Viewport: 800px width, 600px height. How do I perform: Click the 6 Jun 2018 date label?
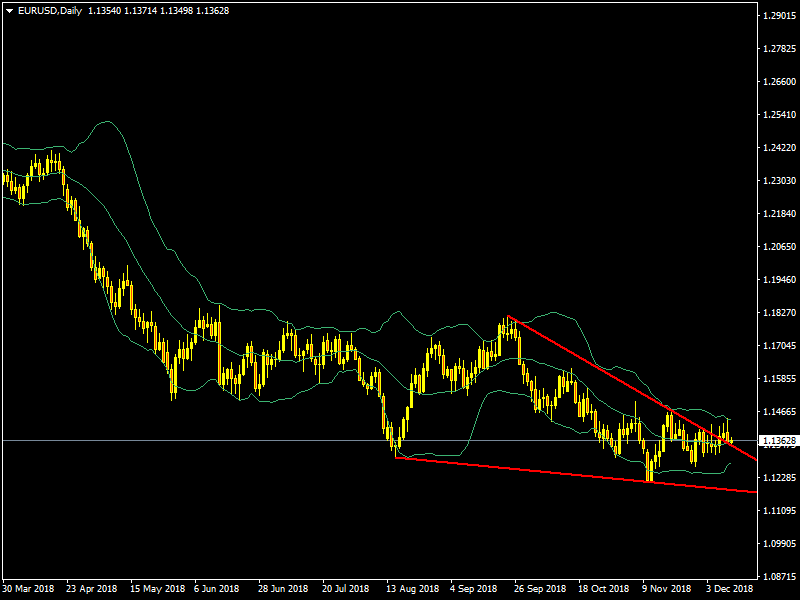[216, 589]
